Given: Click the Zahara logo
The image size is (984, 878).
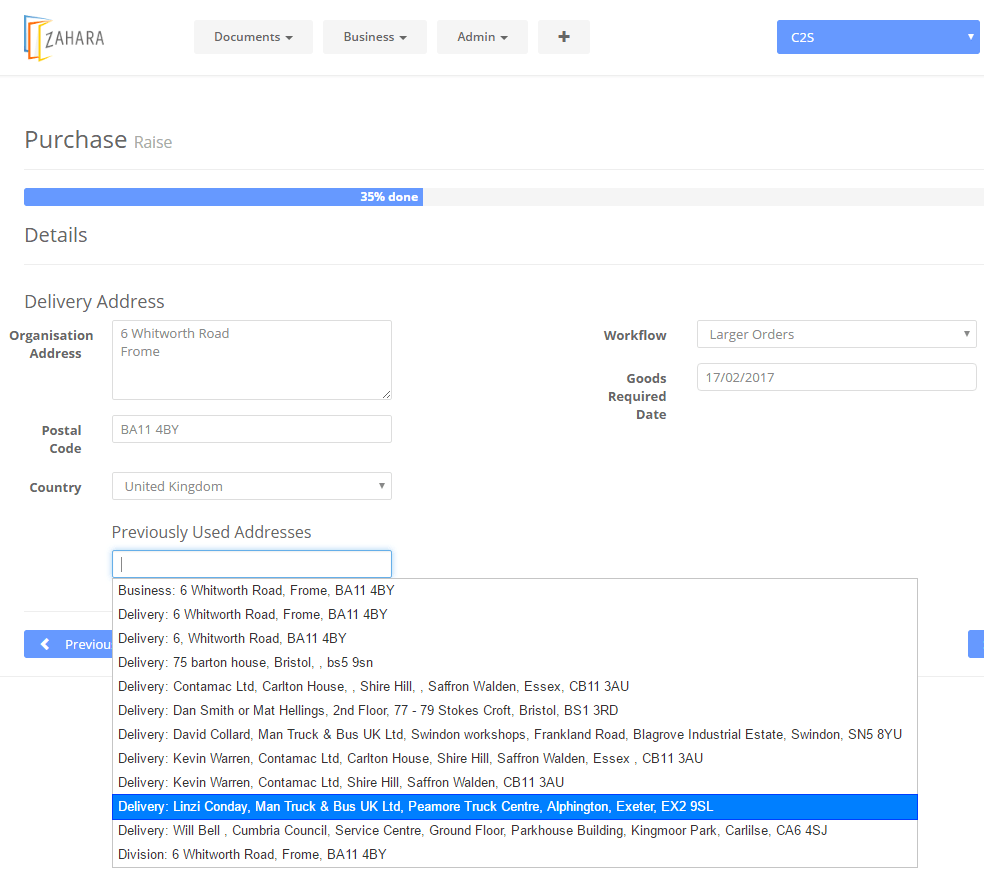Looking at the screenshot, I should point(64,38).
